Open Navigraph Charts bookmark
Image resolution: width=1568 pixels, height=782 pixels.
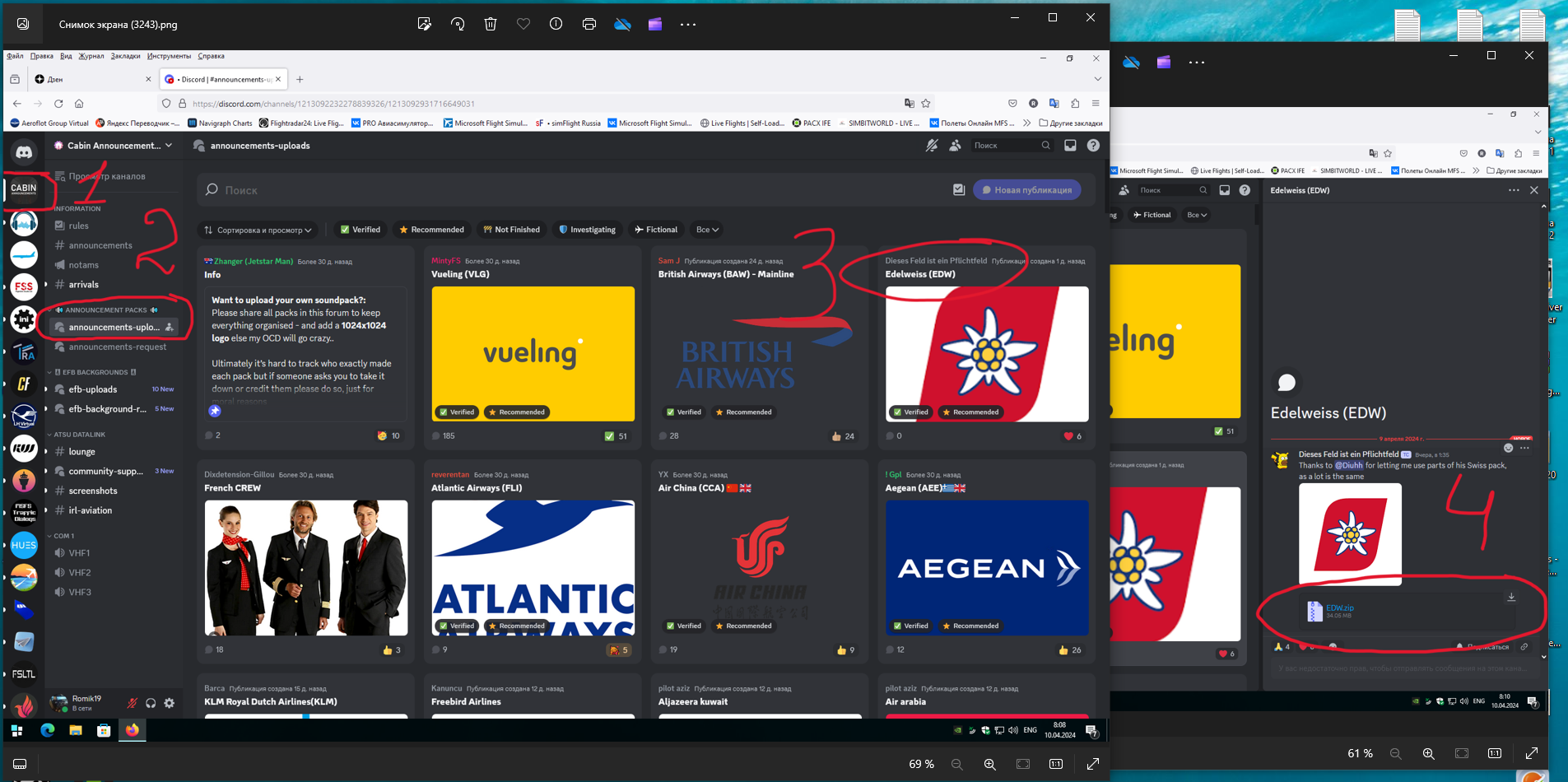click(220, 123)
